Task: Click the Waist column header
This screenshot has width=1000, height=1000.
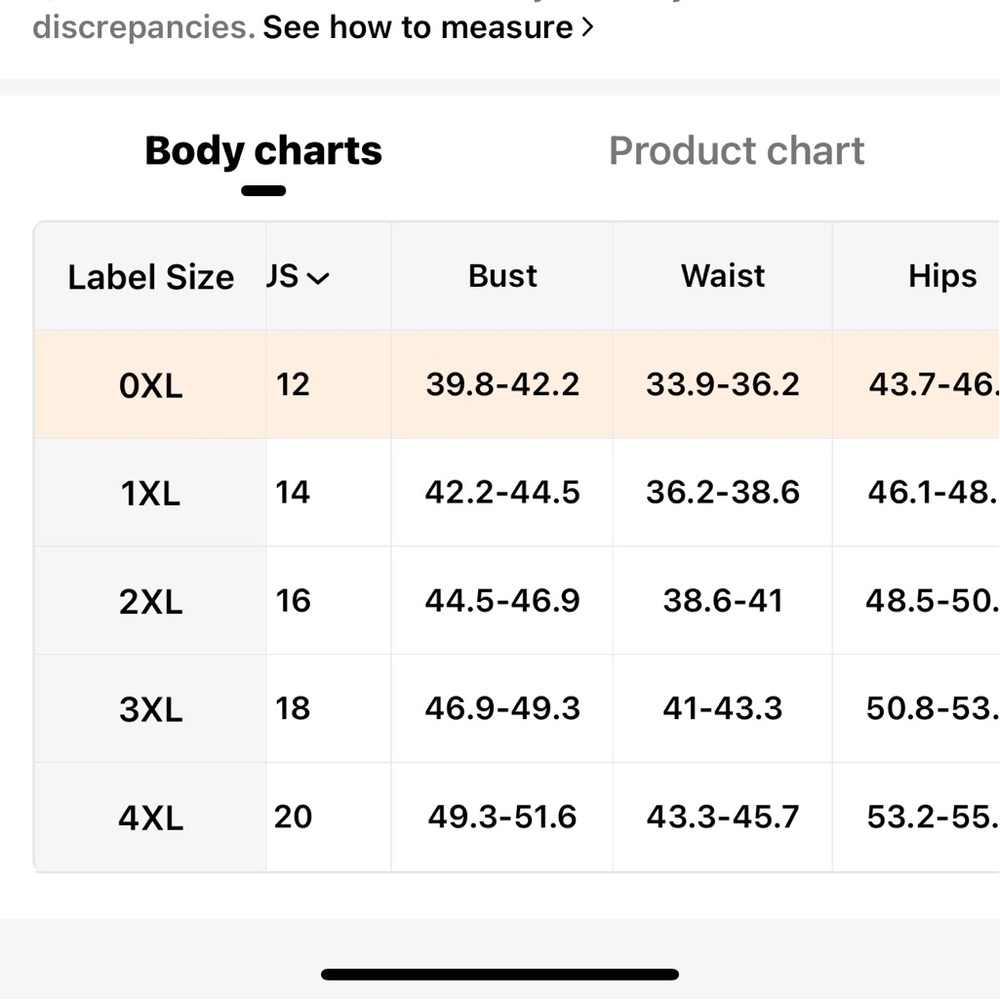Action: tap(723, 276)
